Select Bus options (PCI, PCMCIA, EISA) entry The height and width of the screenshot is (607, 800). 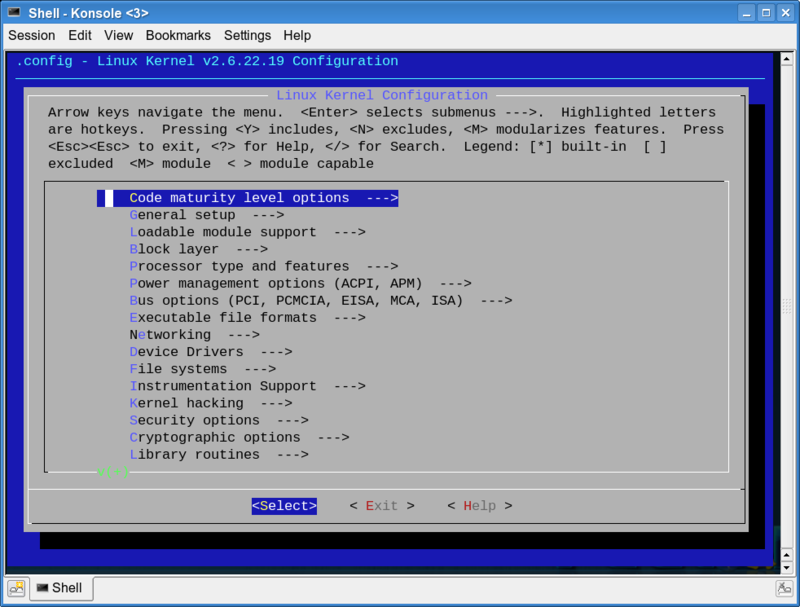(x=321, y=300)
